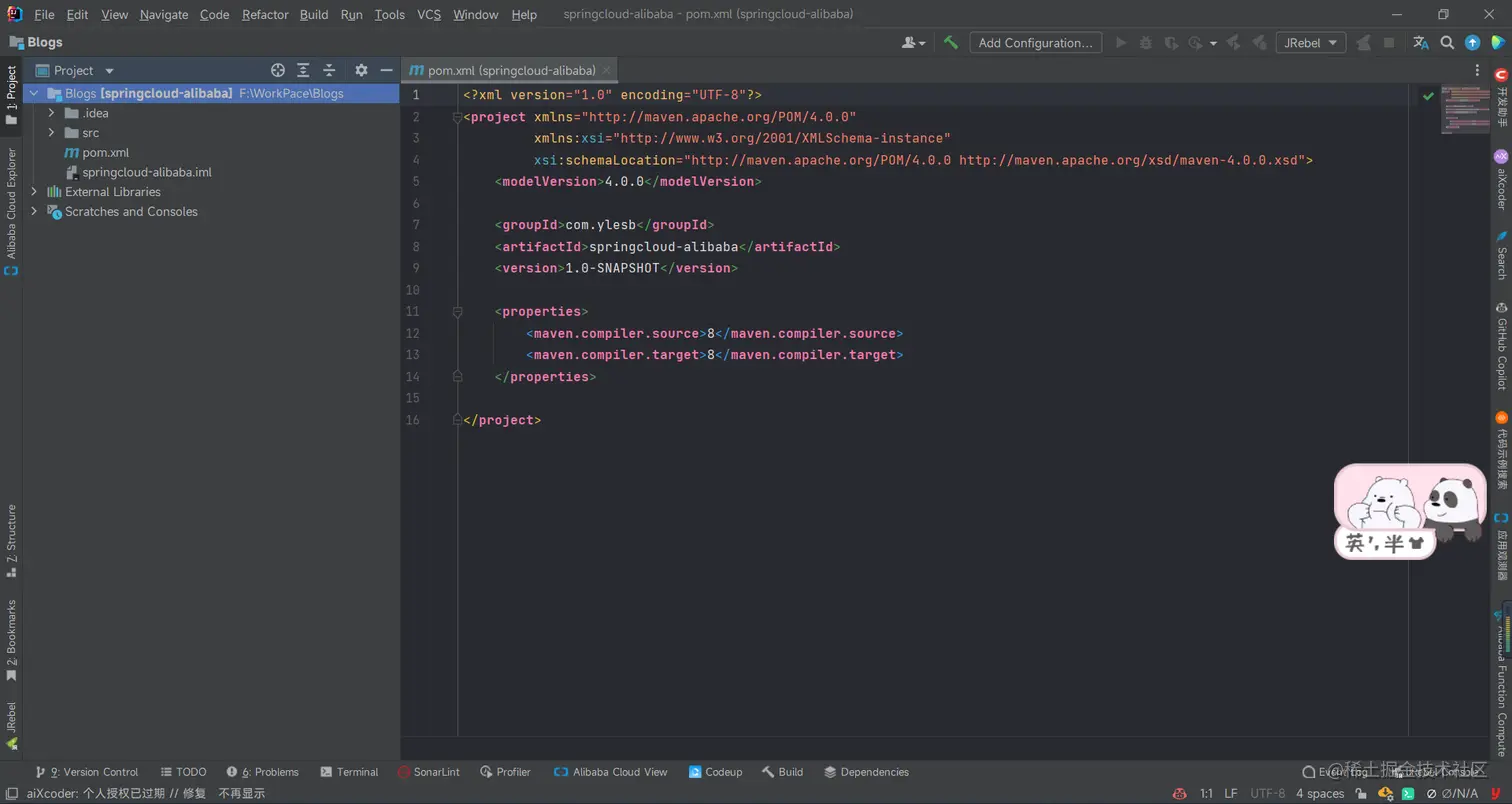Click the blue update arrow icon
Screen dimensions: 1512x804
pyautogui.click(x=1472, y=43)
